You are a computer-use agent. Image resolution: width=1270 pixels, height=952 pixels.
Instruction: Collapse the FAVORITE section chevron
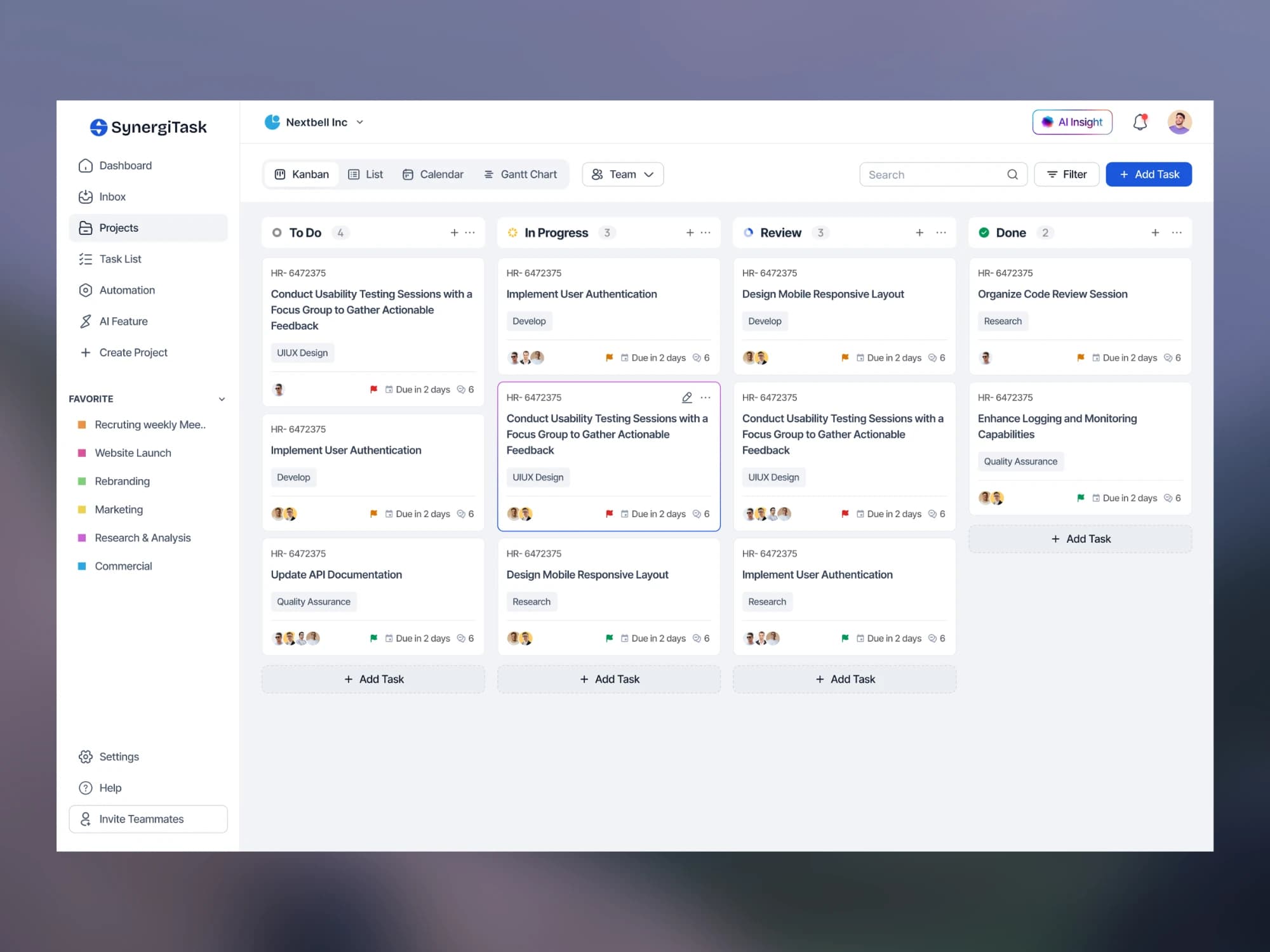222,399
